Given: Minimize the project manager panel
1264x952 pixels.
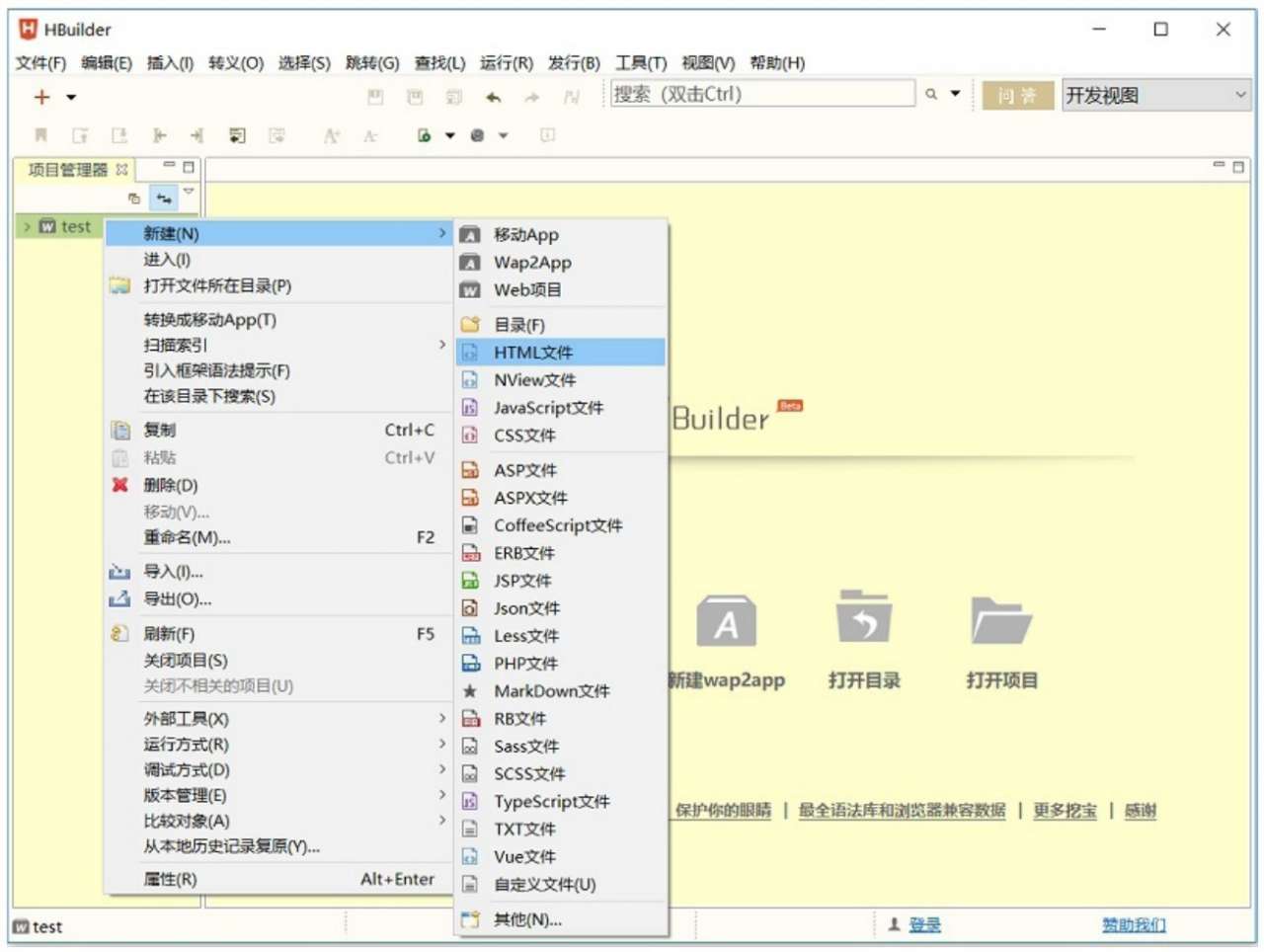Looking at the screenshot, I should 169,166.
